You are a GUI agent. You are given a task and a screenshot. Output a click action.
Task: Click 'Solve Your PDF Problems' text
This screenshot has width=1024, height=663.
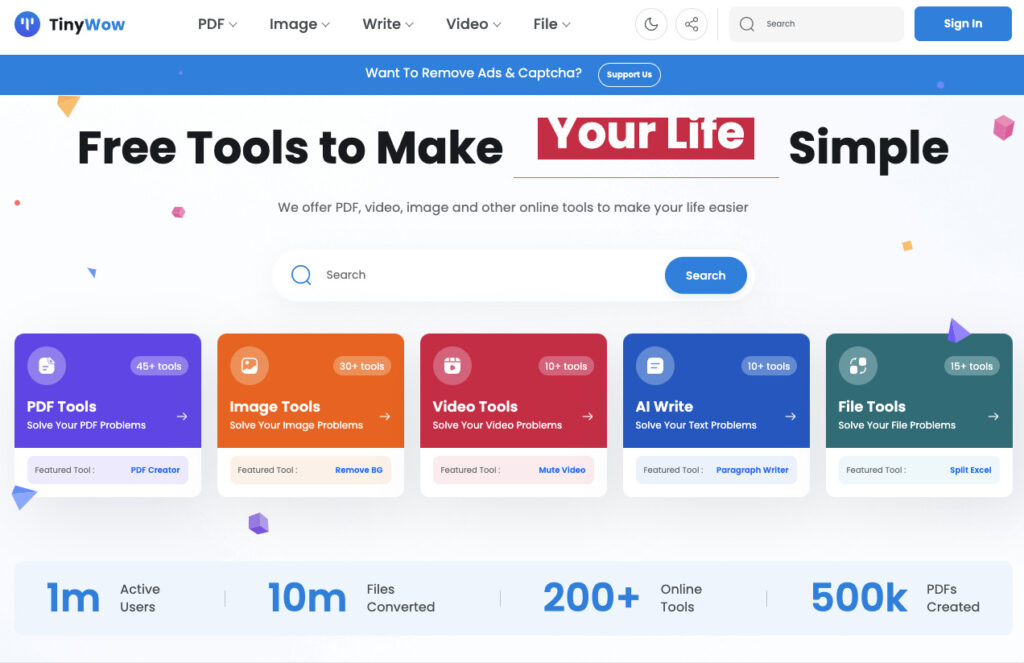coord(86,425)
